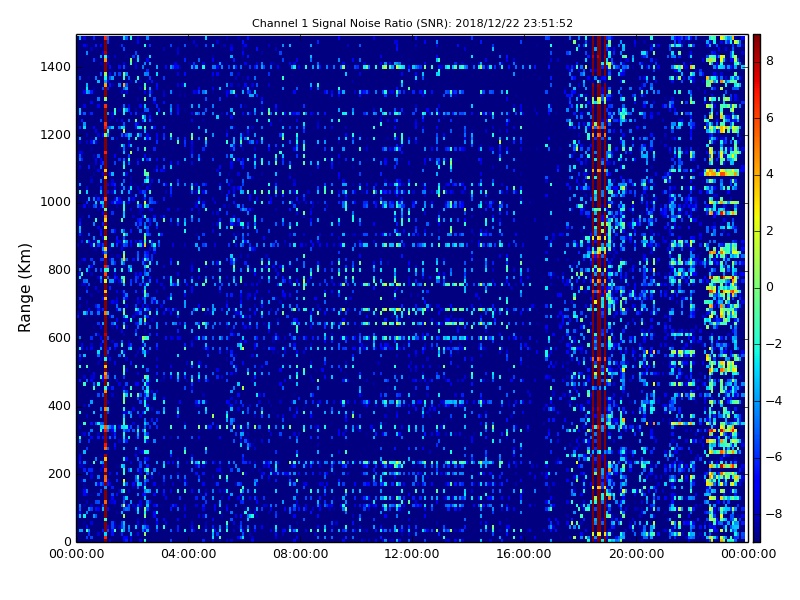The image size is (800, 600).
Task: Click the 800 tick on Range axis
Action: click(59, 270)
